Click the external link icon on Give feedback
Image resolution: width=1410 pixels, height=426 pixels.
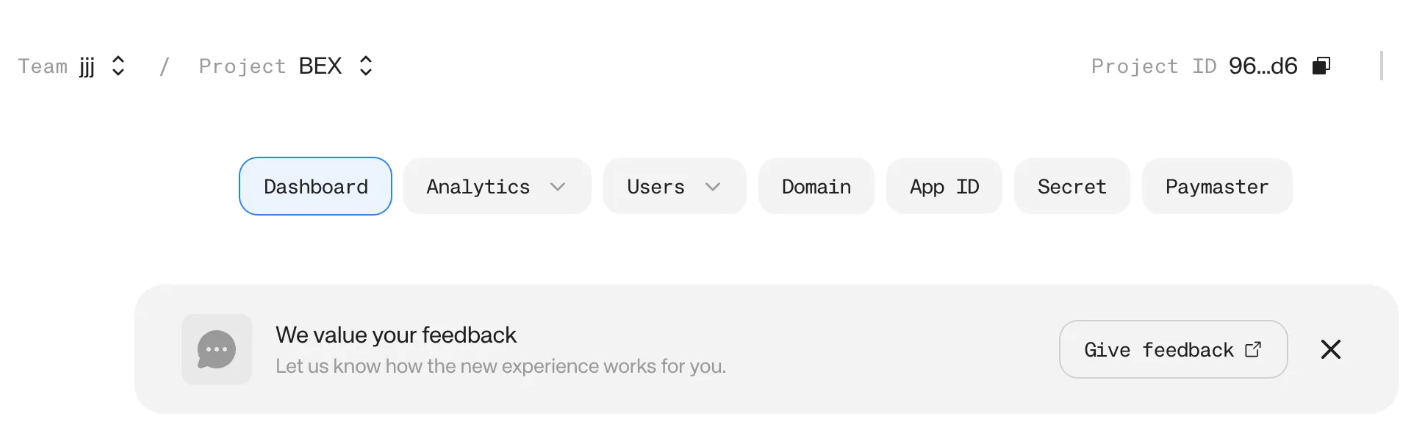(x=1253, y=349)
